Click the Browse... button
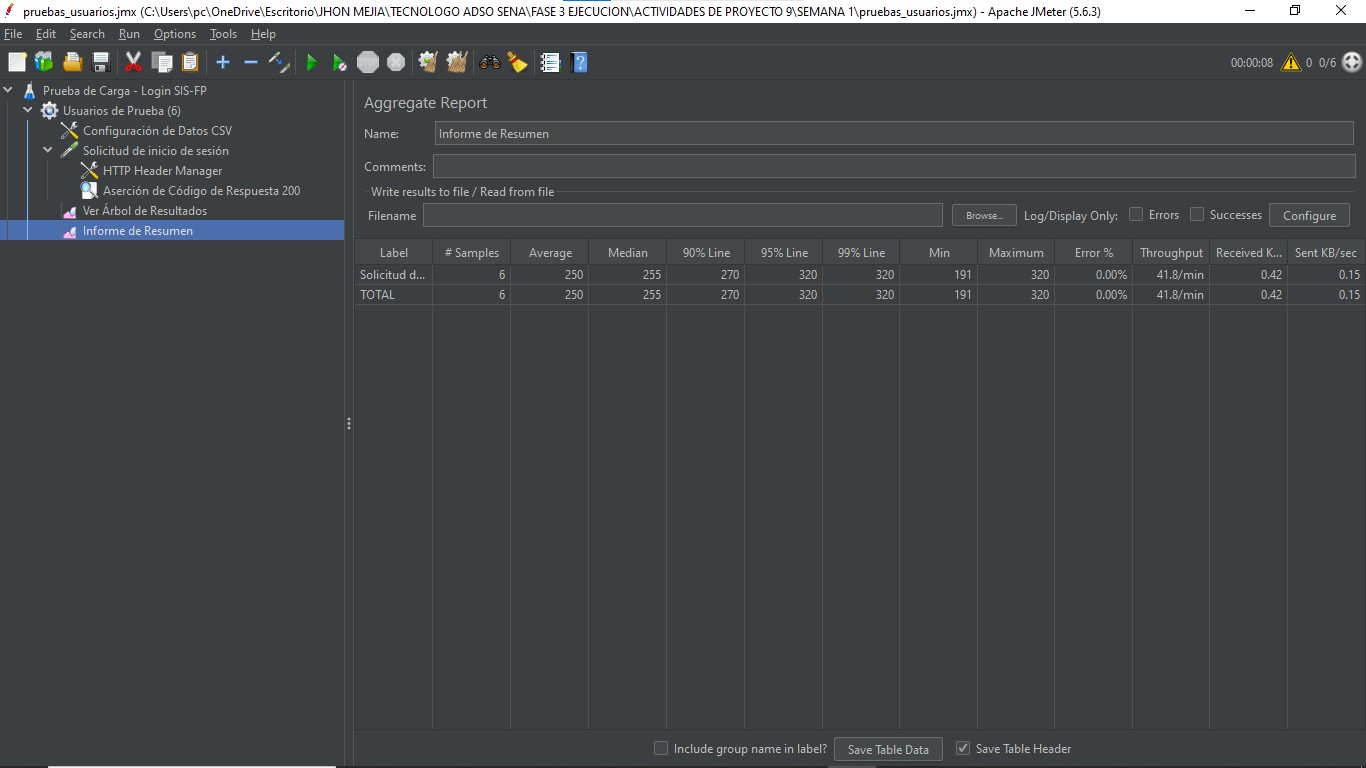 [x=984, y=215]
